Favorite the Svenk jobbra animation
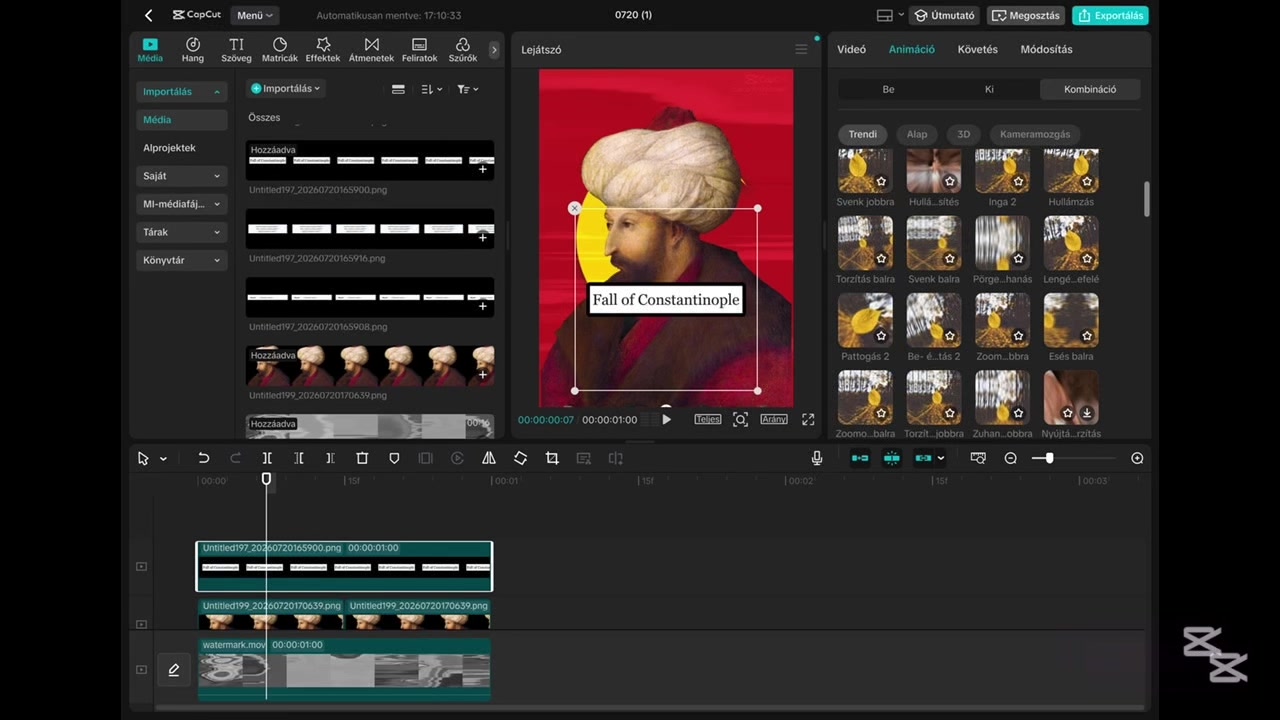 click(x=881, y=181)
